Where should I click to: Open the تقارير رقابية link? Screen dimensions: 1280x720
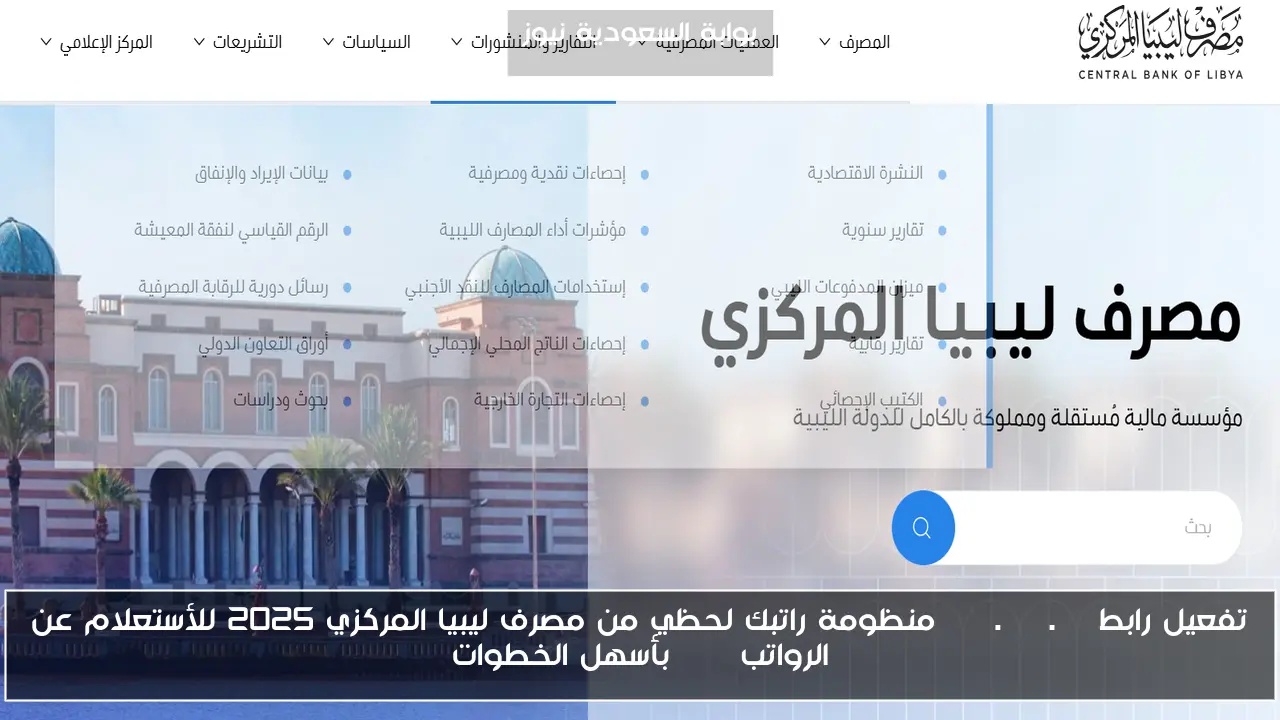coord(886,344)
